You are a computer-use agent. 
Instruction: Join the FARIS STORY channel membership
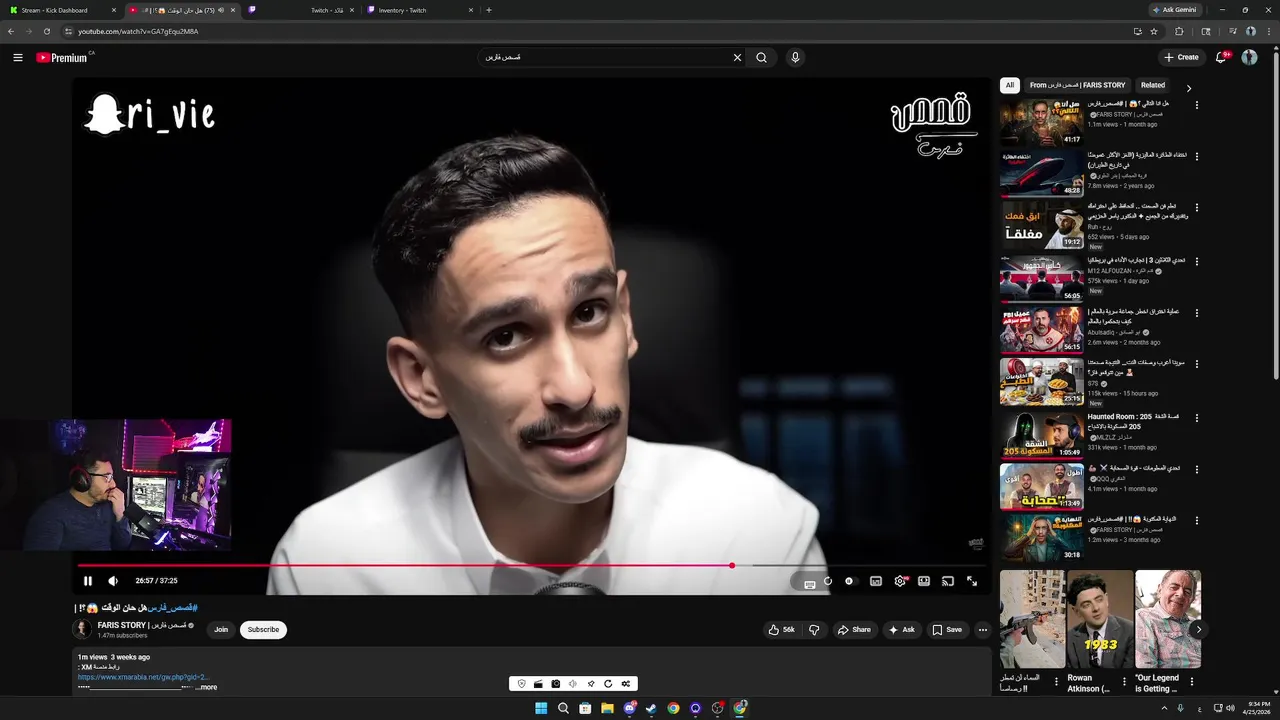(x=221, y=630)
